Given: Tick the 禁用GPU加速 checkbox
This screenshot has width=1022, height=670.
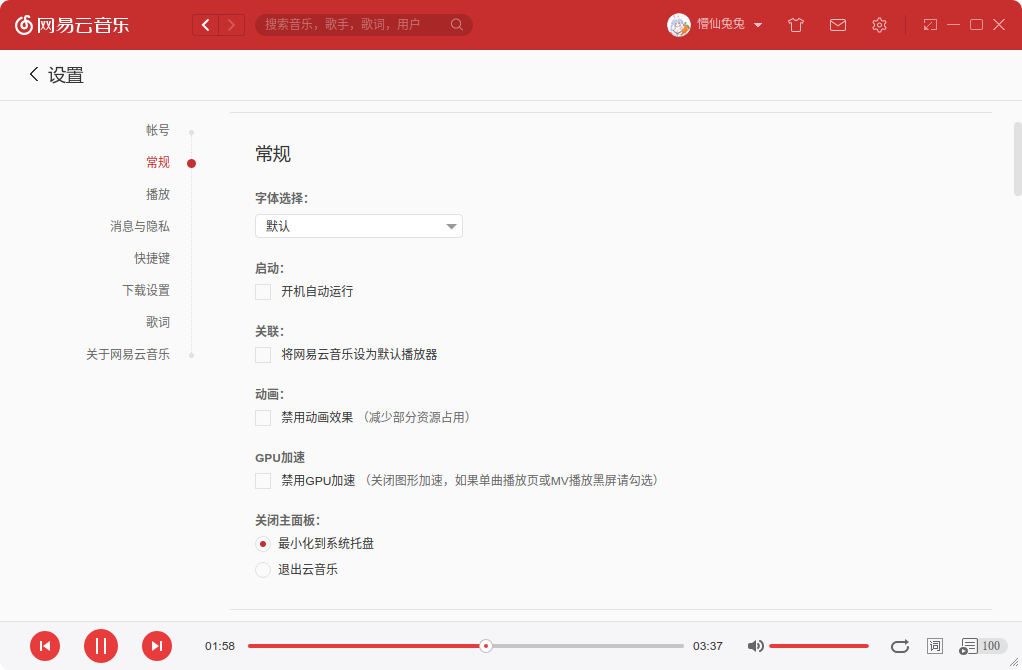Looking at the screenshot, I should [263, 481].
